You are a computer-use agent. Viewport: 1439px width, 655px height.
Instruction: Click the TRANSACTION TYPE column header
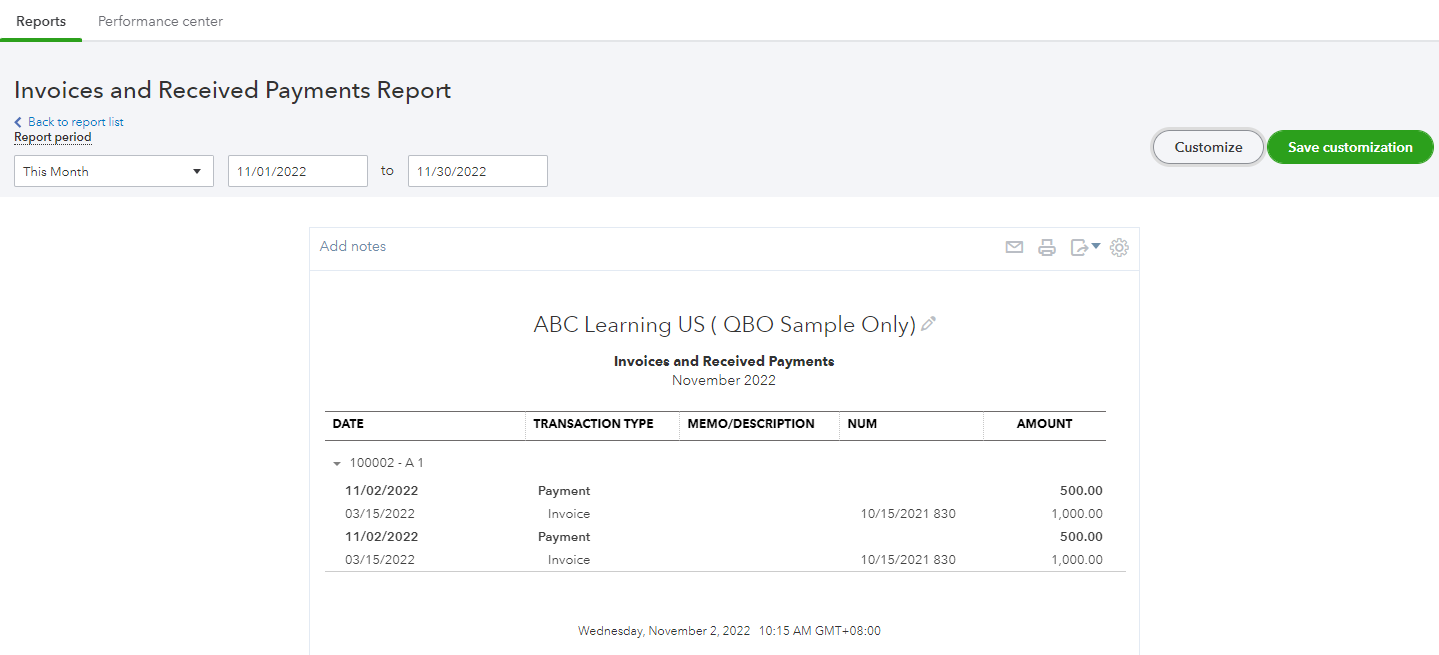tap(593, 424)
